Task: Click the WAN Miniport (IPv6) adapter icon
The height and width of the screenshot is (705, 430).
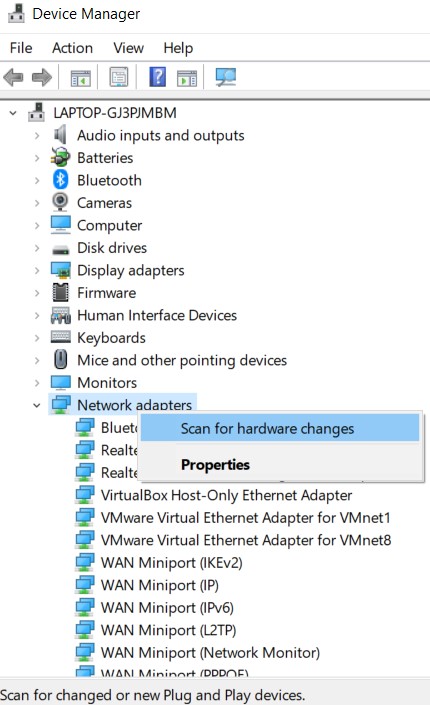Action: (85, 607)
